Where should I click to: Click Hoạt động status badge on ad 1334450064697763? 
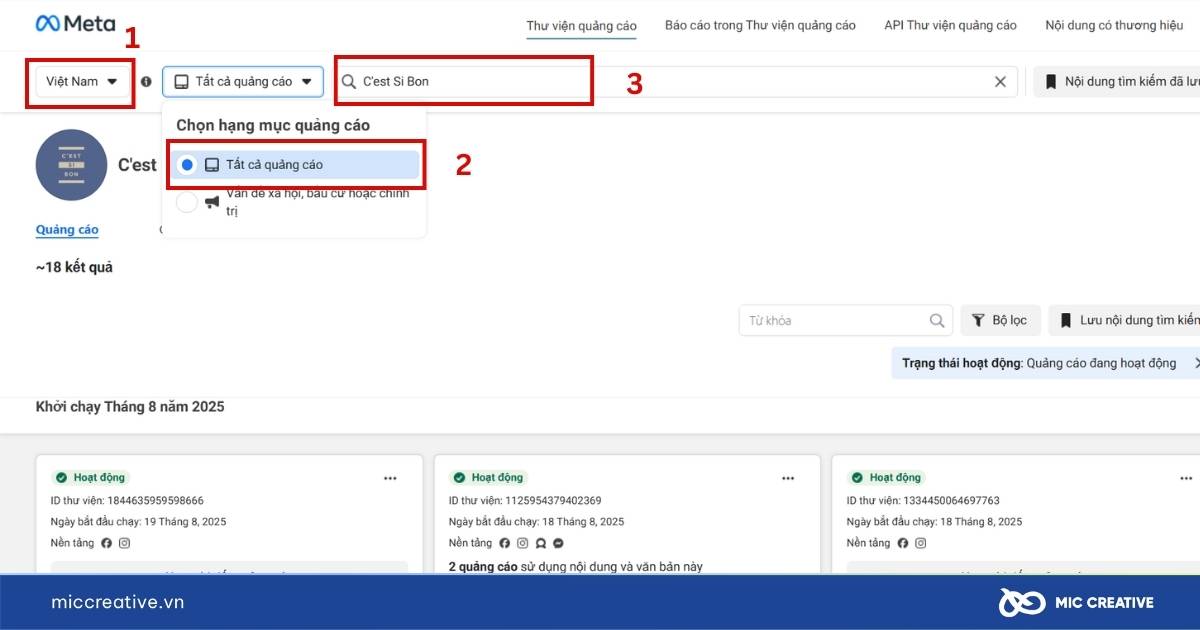[886, 478]
